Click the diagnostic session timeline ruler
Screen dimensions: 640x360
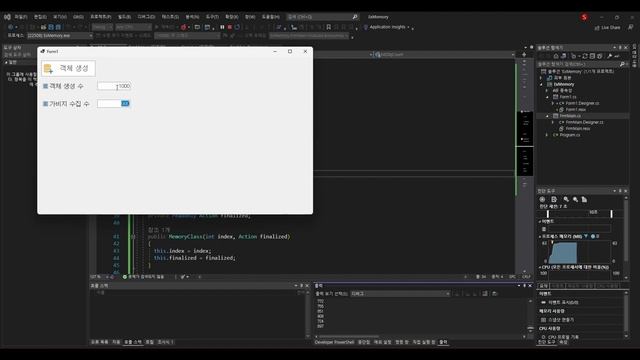[x=580, y=213]
